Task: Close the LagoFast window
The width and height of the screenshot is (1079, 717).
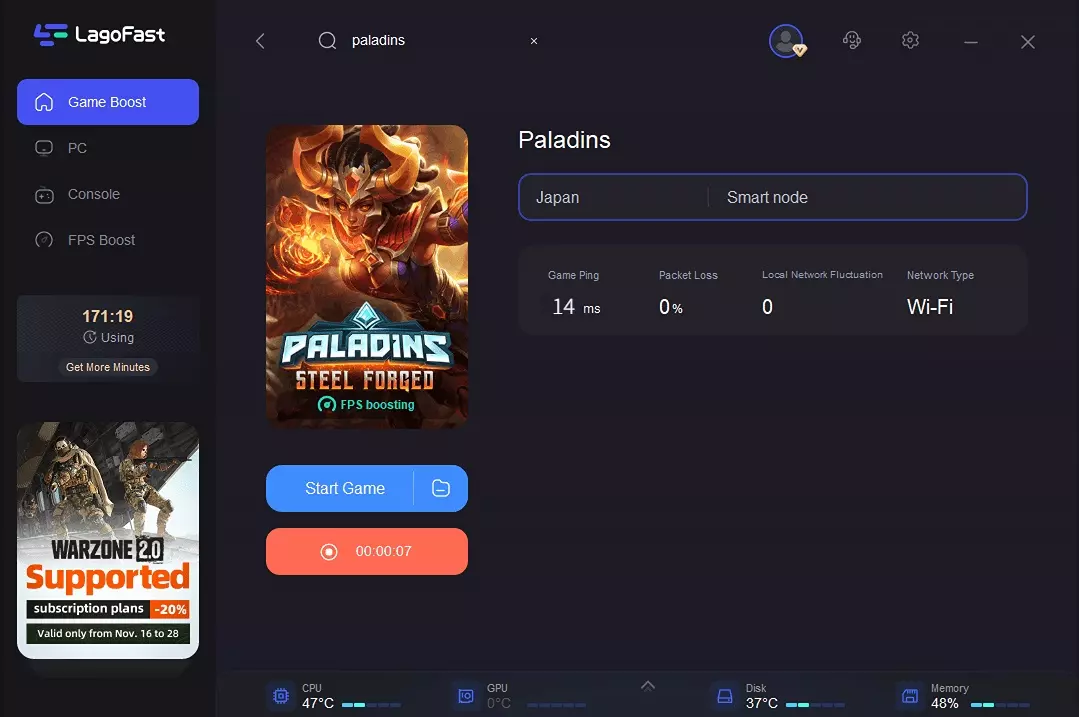Action: click(x=1028, y=42)
